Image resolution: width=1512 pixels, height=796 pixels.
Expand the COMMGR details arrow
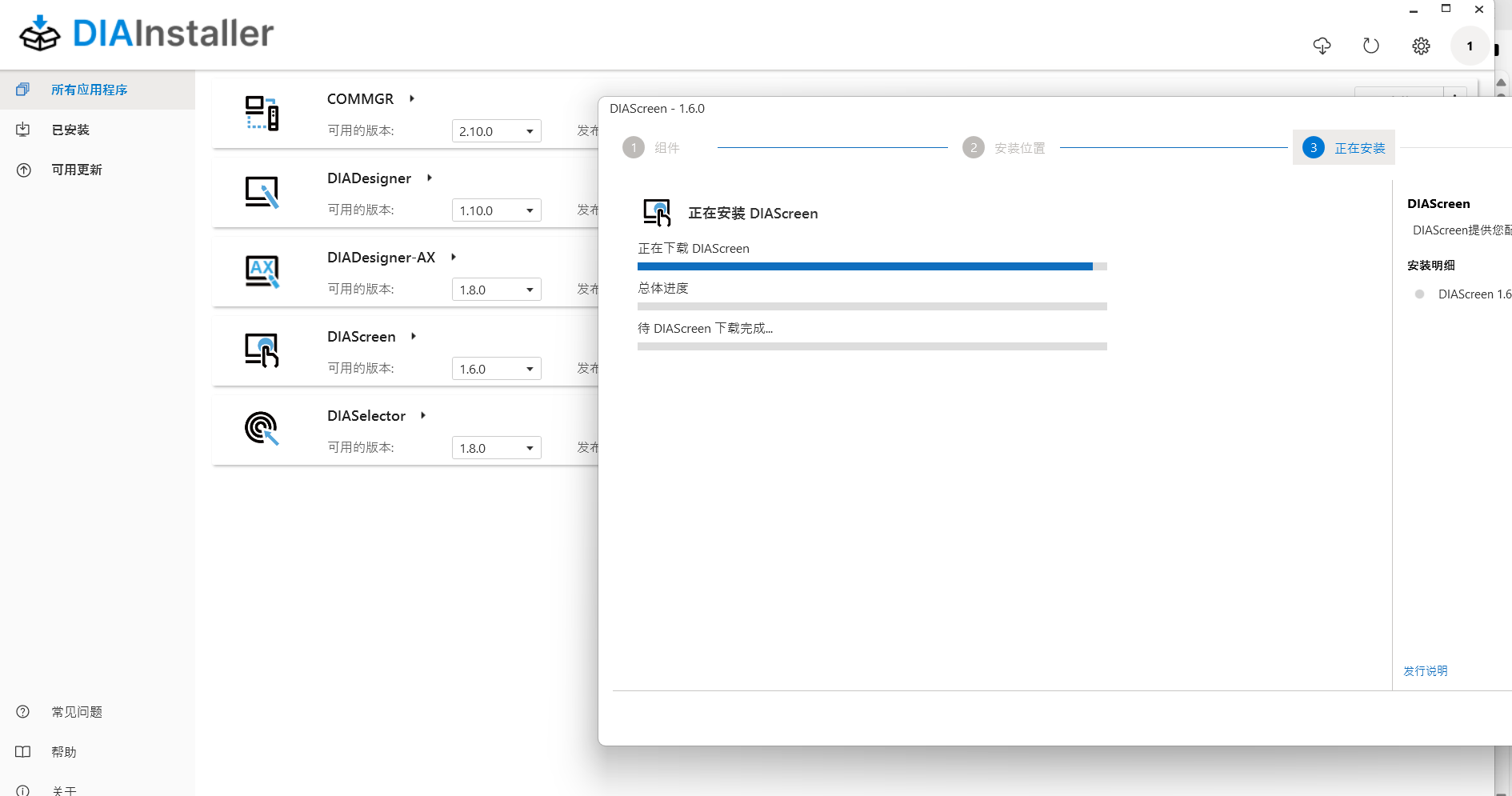point(412,98)
